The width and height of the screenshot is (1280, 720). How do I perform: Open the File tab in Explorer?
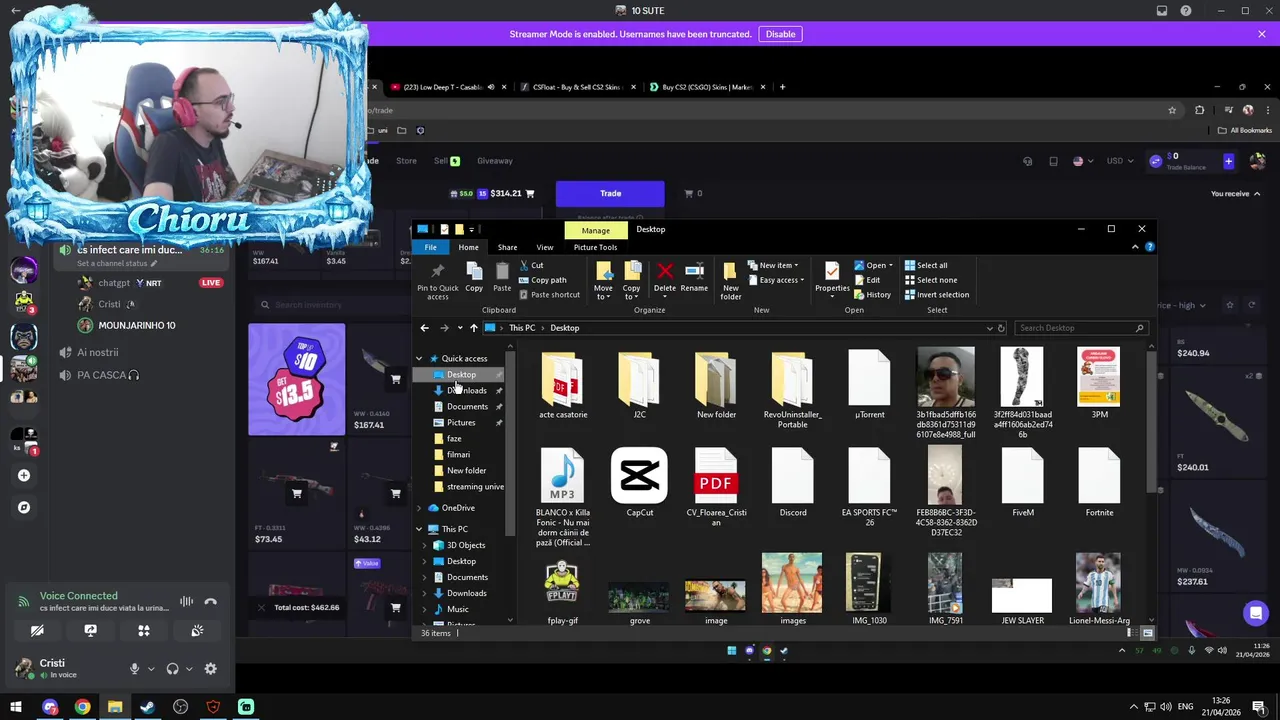click(x=430, y=247)
